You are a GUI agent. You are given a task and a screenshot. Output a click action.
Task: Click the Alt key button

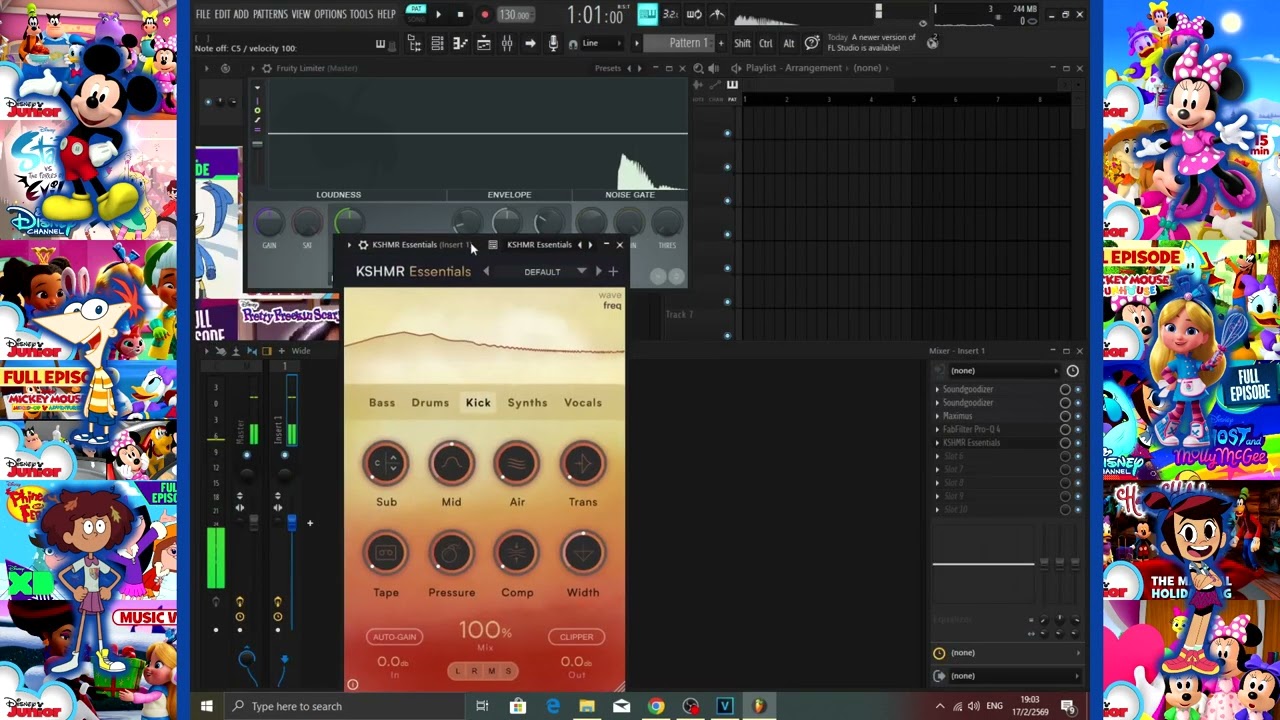point(788,43)
